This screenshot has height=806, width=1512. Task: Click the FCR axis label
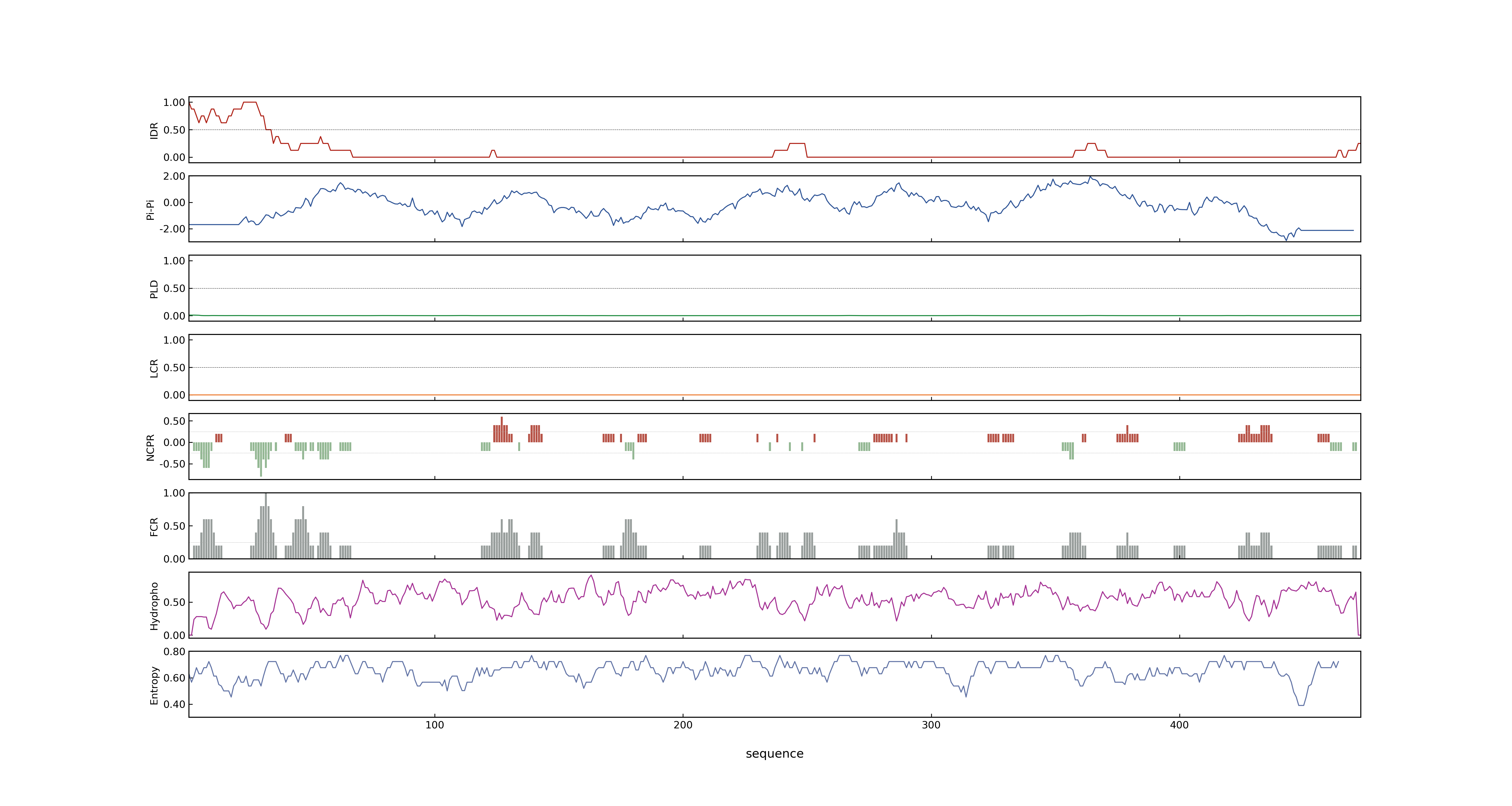(x=154, y=526)
